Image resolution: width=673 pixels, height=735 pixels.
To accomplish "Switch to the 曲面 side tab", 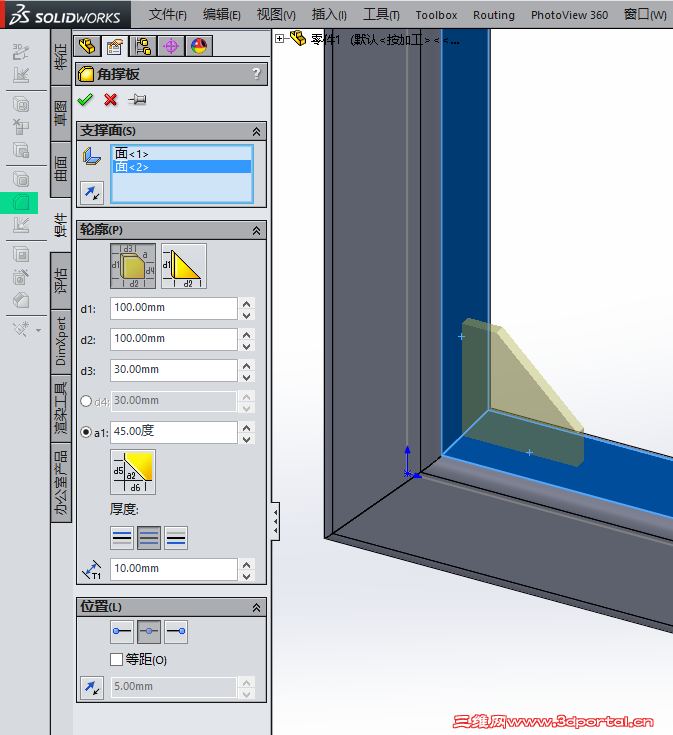I will (x=61, y=169).
